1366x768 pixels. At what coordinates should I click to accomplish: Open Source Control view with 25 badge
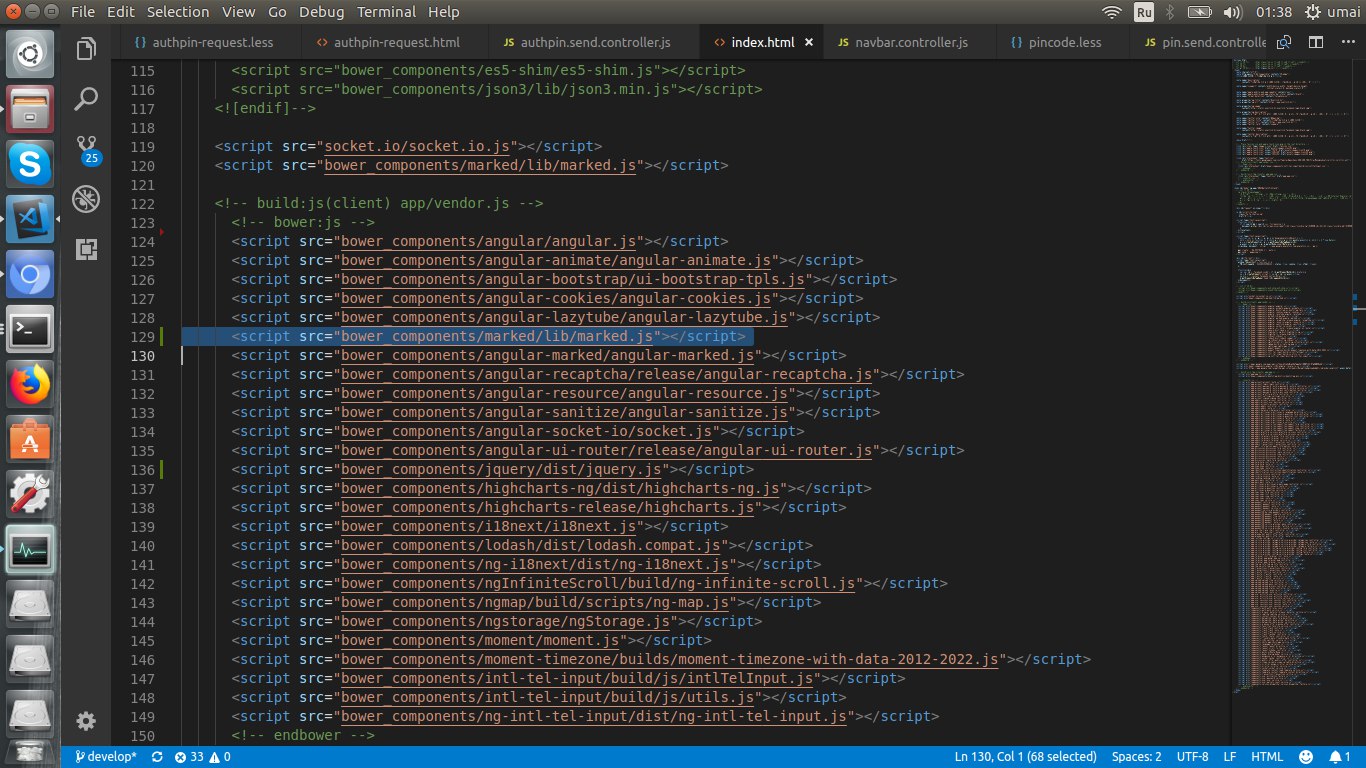[x=86, y=149]
